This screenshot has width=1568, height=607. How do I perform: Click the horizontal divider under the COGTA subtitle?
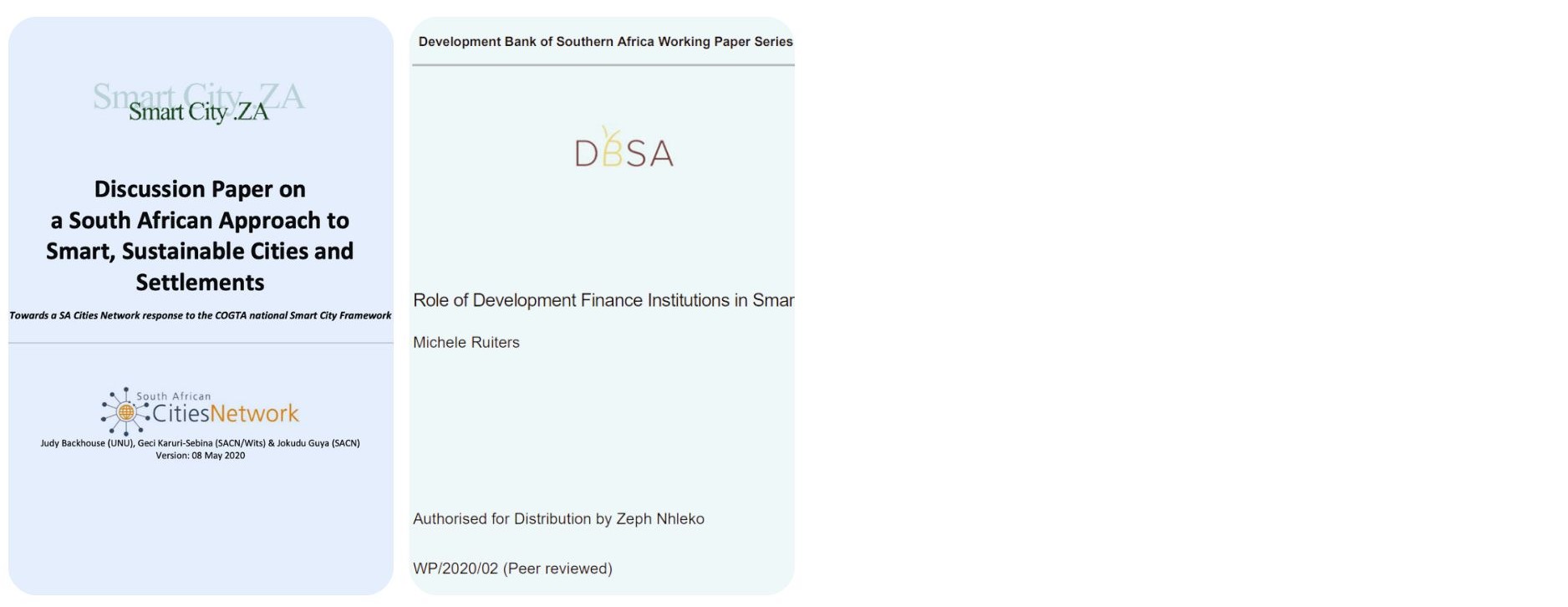(x=201, y=343)
